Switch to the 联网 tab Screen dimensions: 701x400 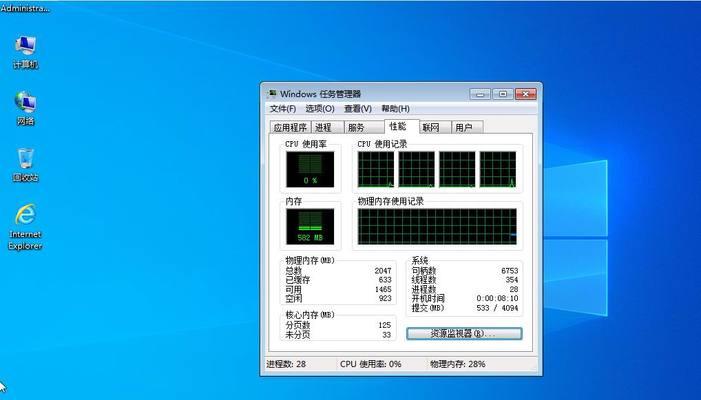435,127
